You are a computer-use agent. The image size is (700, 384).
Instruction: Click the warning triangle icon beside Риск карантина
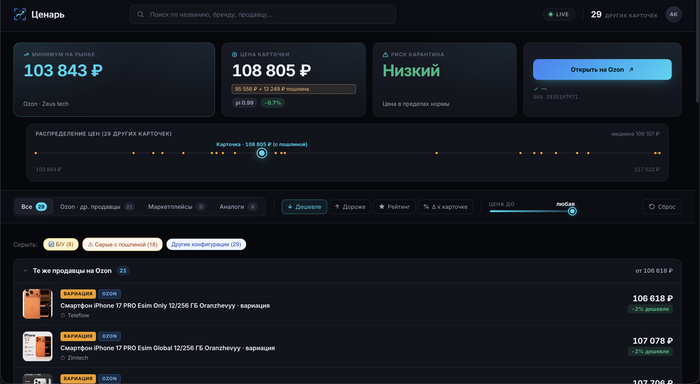(x=385, y=54)
